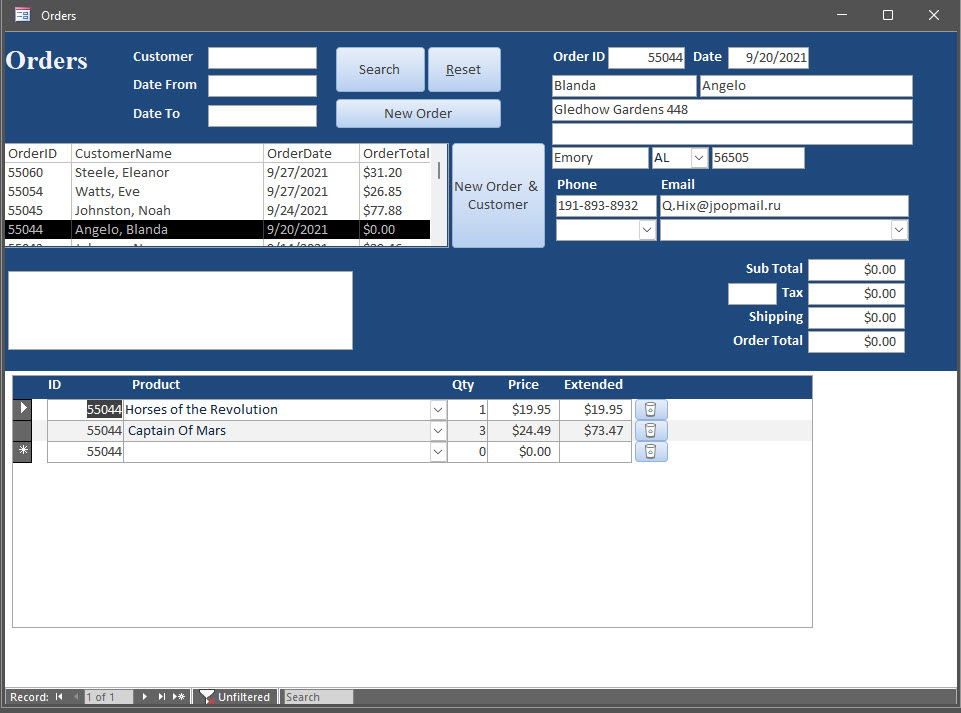Expand the product dropdown for Captain Of Mars

tap(438, 431)
